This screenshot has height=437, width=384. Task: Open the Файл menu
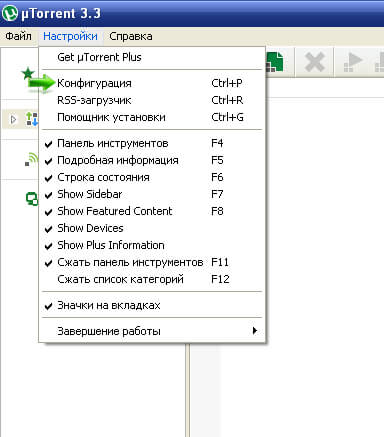[18, 36]
